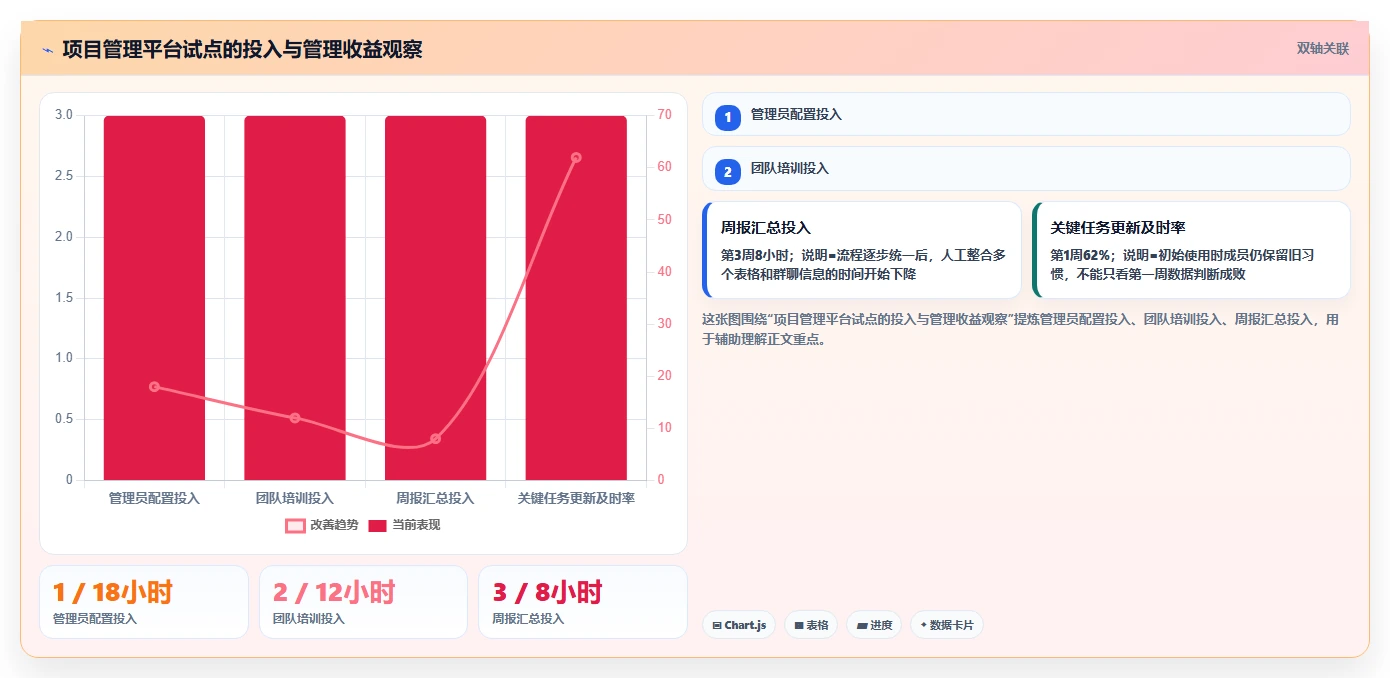Click the 第3周8小时 description text
Screen dimensions: 1390x678
pos(862,265)
